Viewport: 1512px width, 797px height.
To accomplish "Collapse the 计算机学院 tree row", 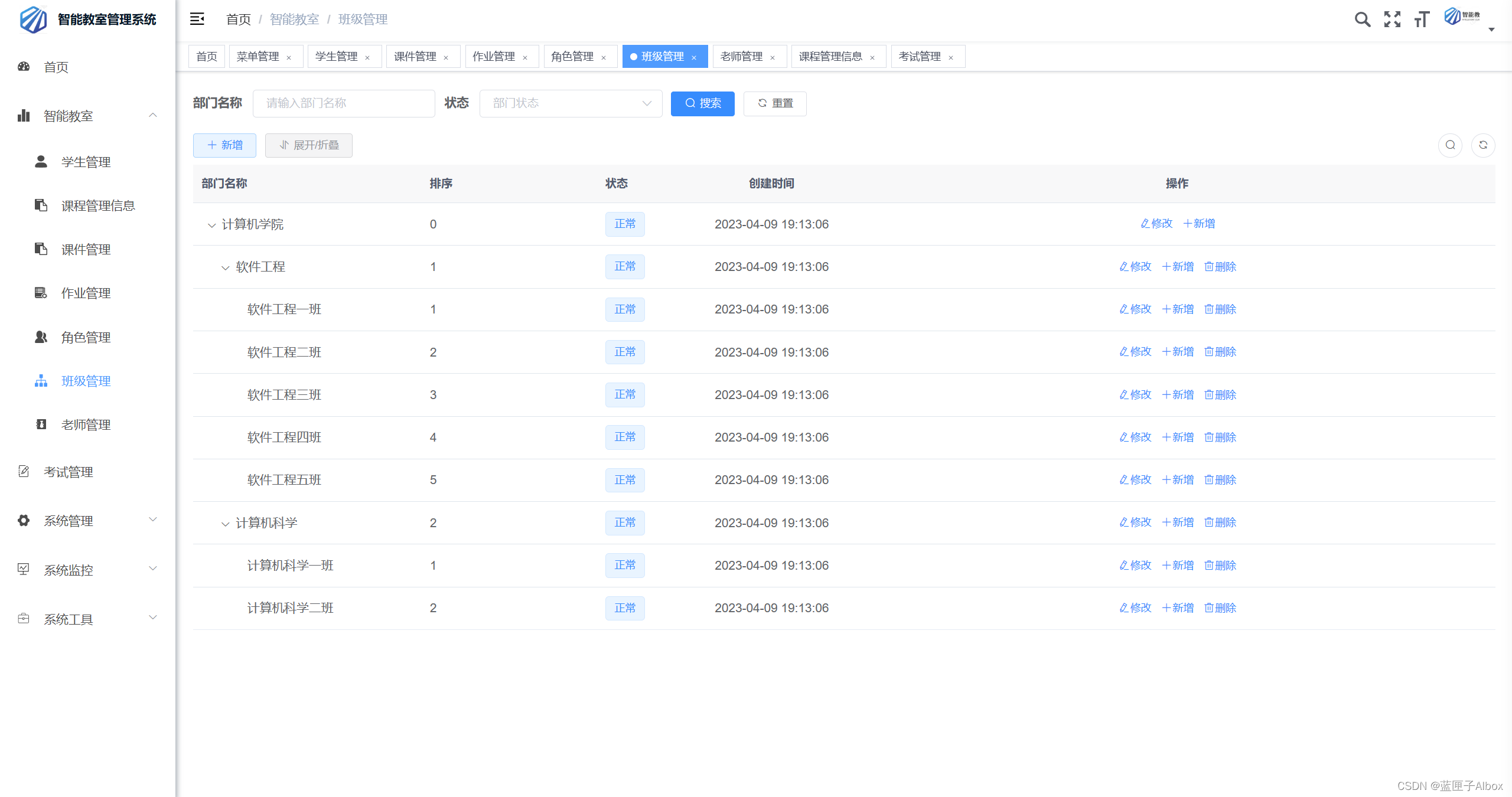I will pyautogui.click(x=211, y=225).
